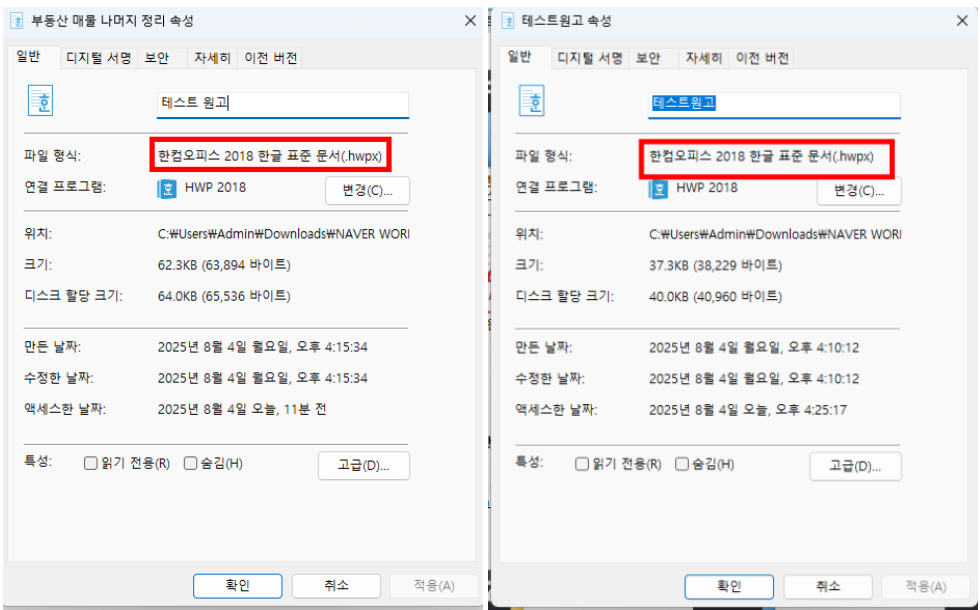Viewport: 980px width, 610px height.
Task: Click file name field containing 테스트 원고
Action: [x=282, y=104]
